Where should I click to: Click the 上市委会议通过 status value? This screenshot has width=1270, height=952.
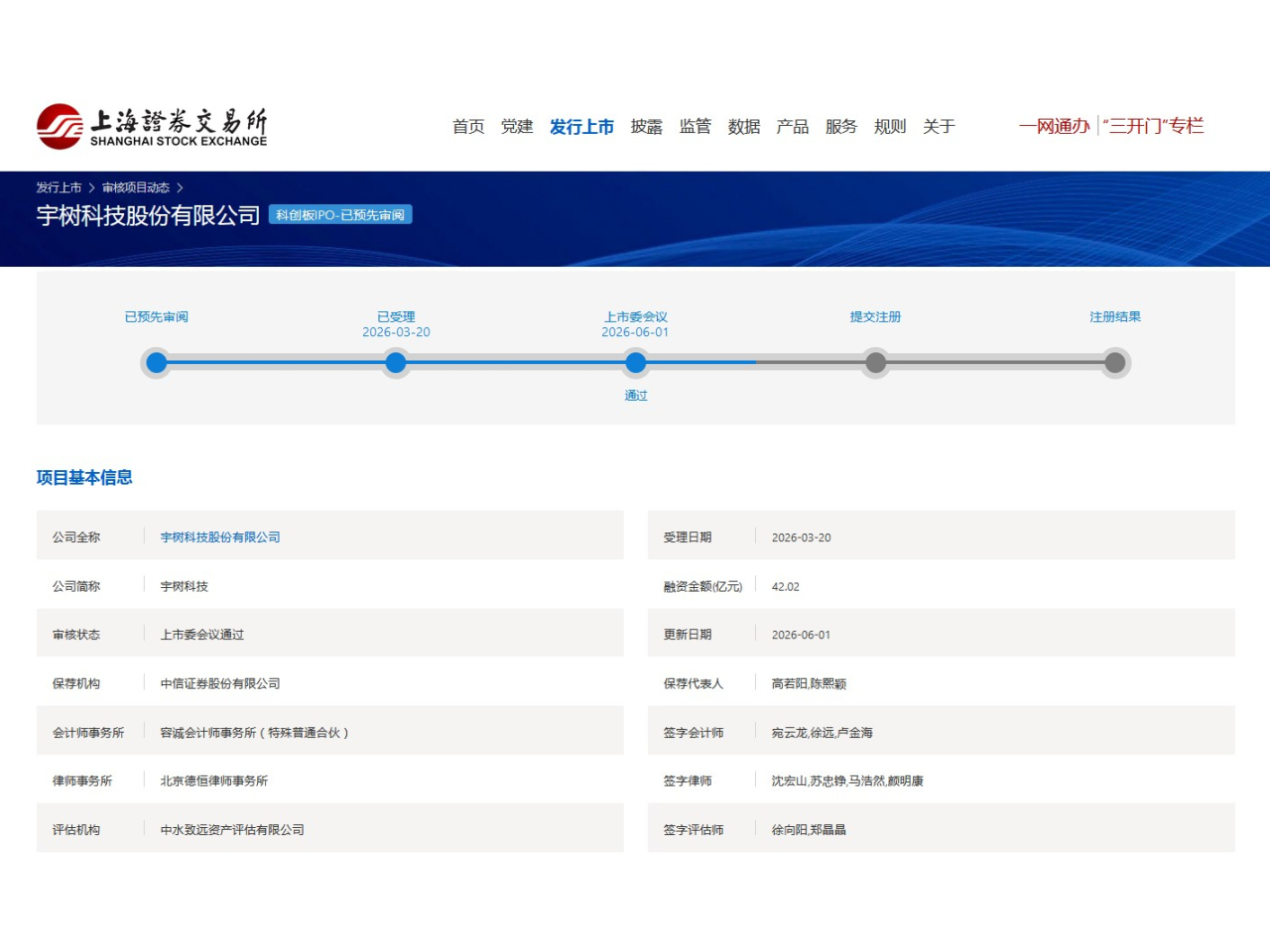pos(202,635)
